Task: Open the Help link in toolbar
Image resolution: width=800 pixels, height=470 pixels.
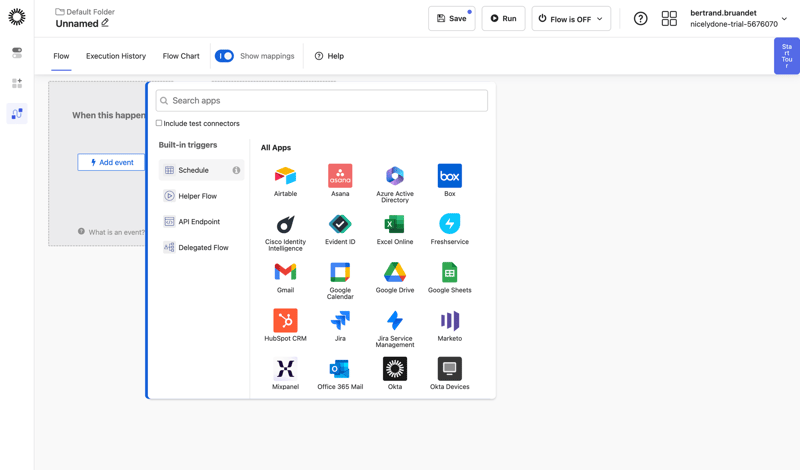Action: (329, 56)
